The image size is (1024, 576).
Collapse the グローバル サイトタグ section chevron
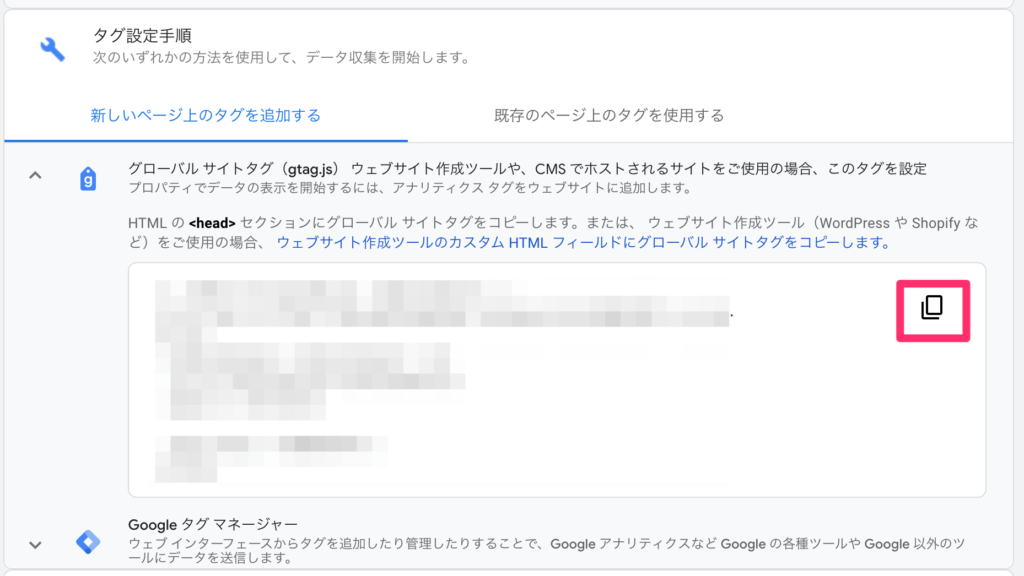pos(35,176)
